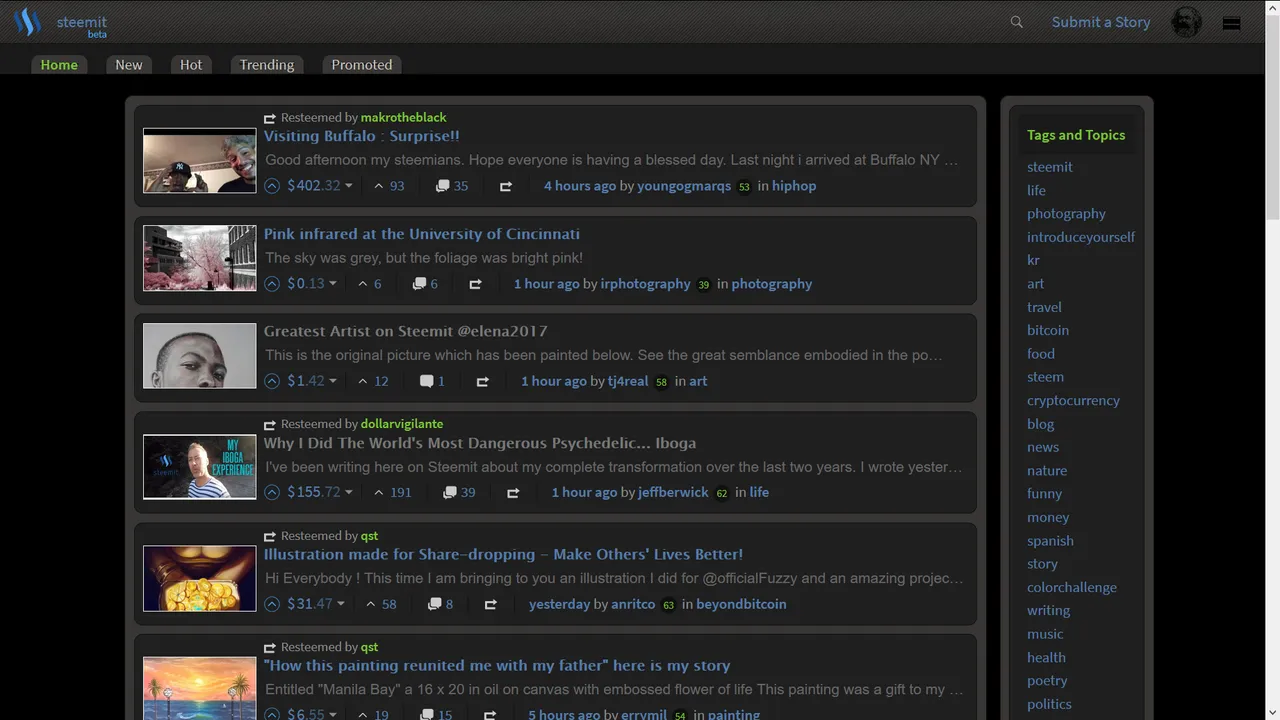This screenshot has width=1280, height=720.
Task: Select nature in Tags and Topics
Action: click(1047, 470)
